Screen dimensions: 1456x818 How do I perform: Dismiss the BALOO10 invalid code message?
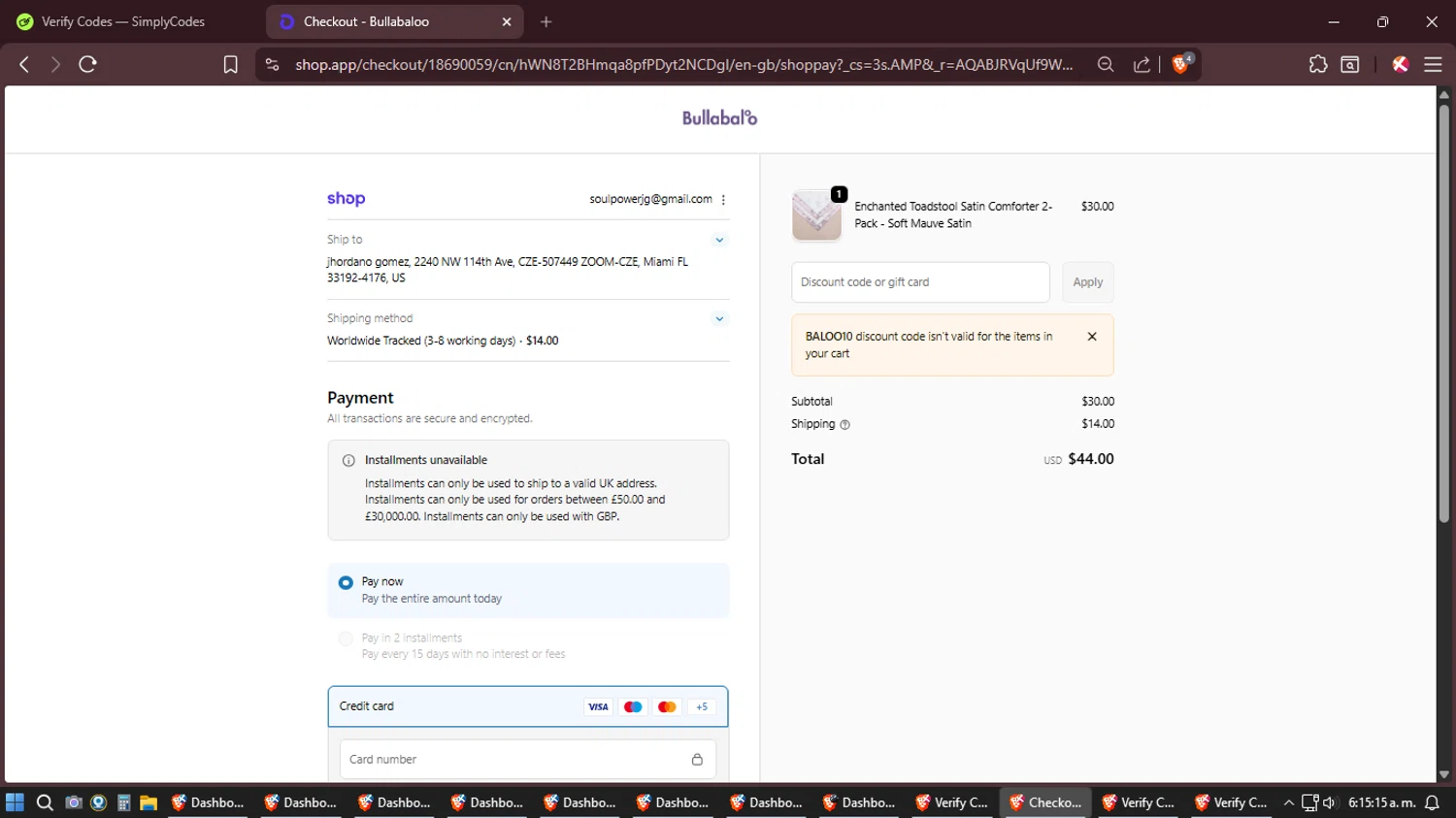[1092, 337]
